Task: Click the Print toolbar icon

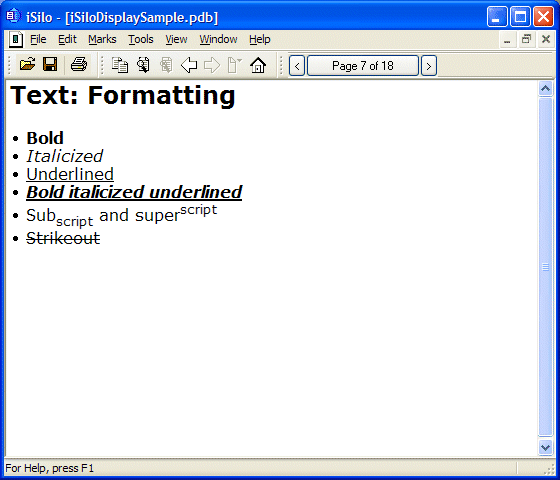Action: pos(79,65)
